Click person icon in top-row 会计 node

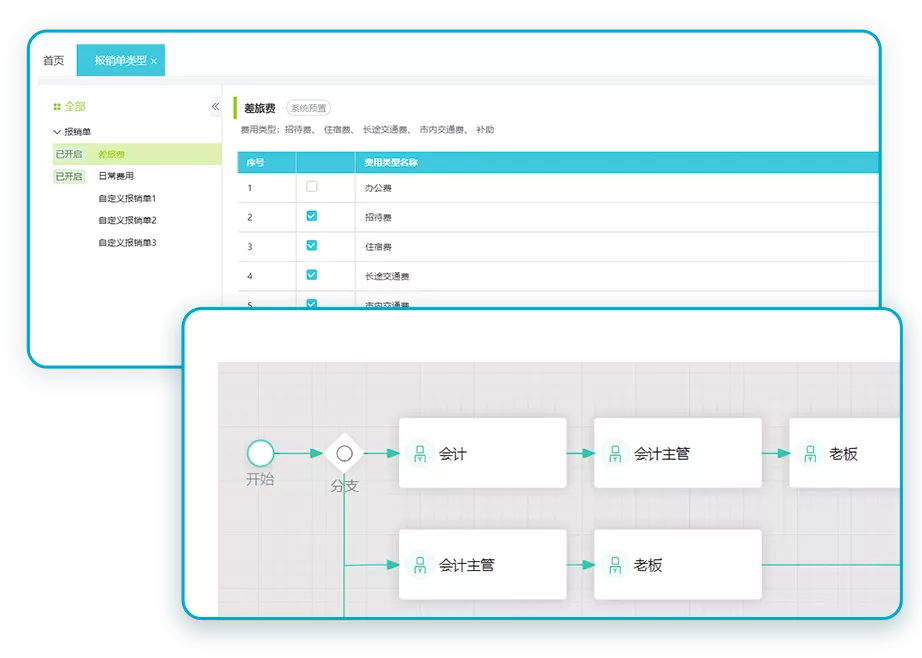[x=420, y=454]
